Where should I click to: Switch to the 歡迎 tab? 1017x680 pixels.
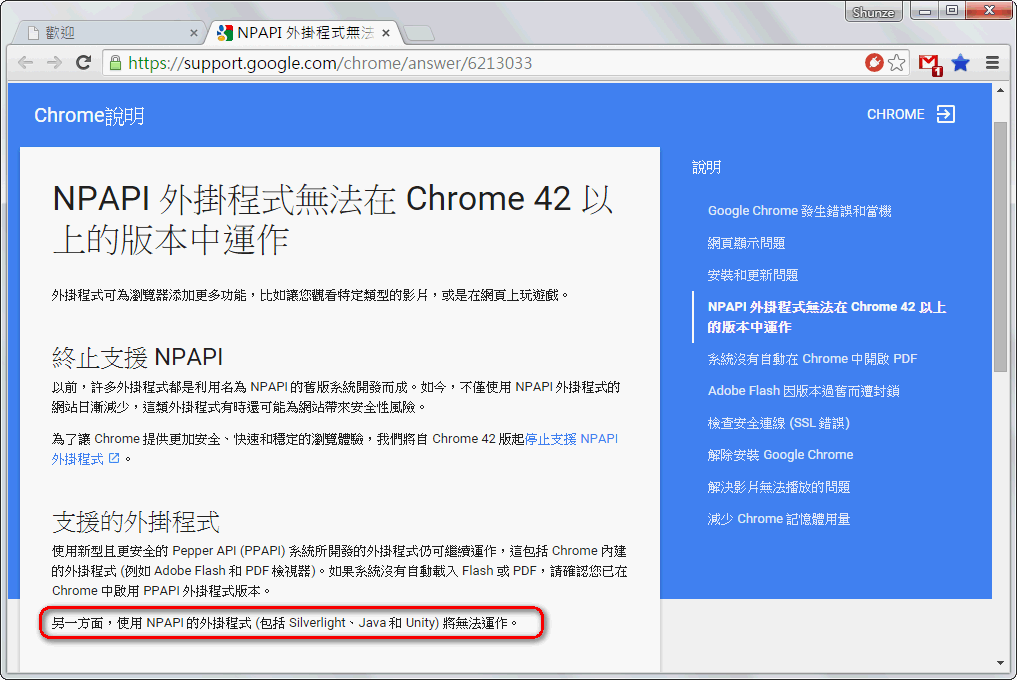tap(107, 33)
